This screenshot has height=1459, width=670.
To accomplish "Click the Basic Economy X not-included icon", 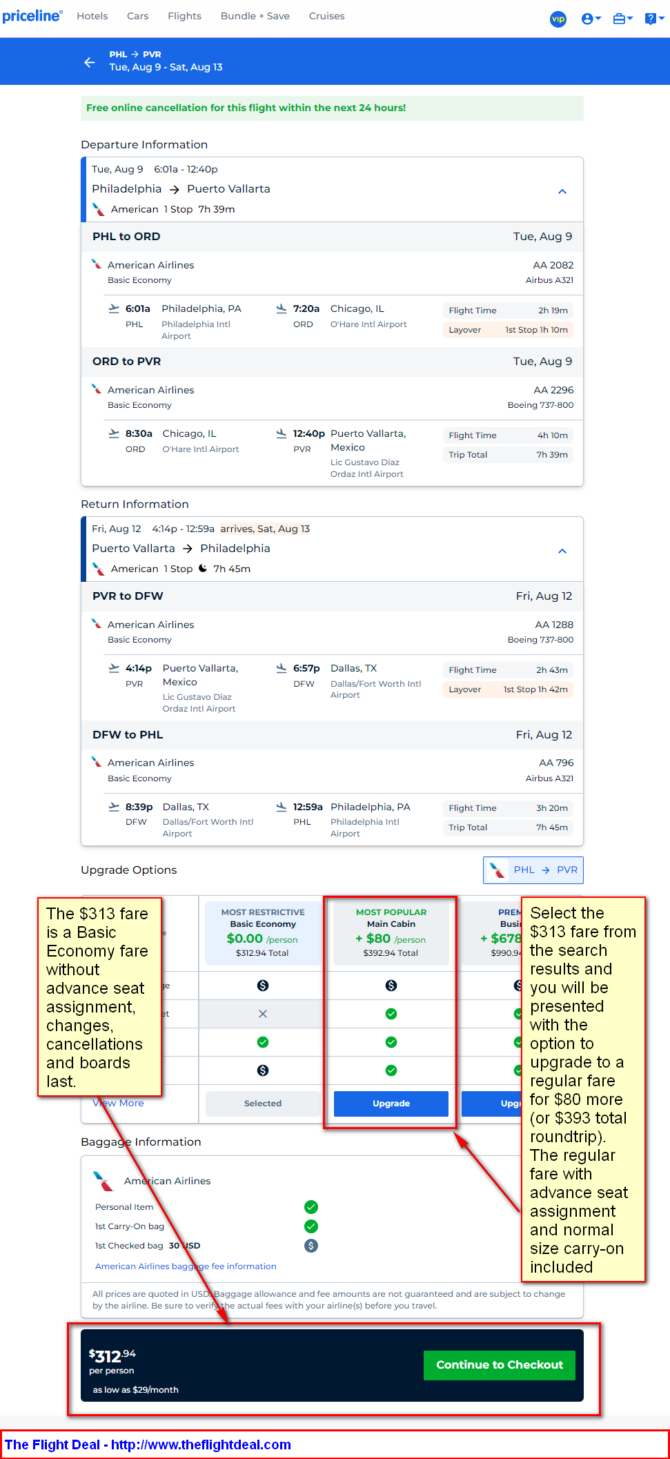I will pos(263,1013).
